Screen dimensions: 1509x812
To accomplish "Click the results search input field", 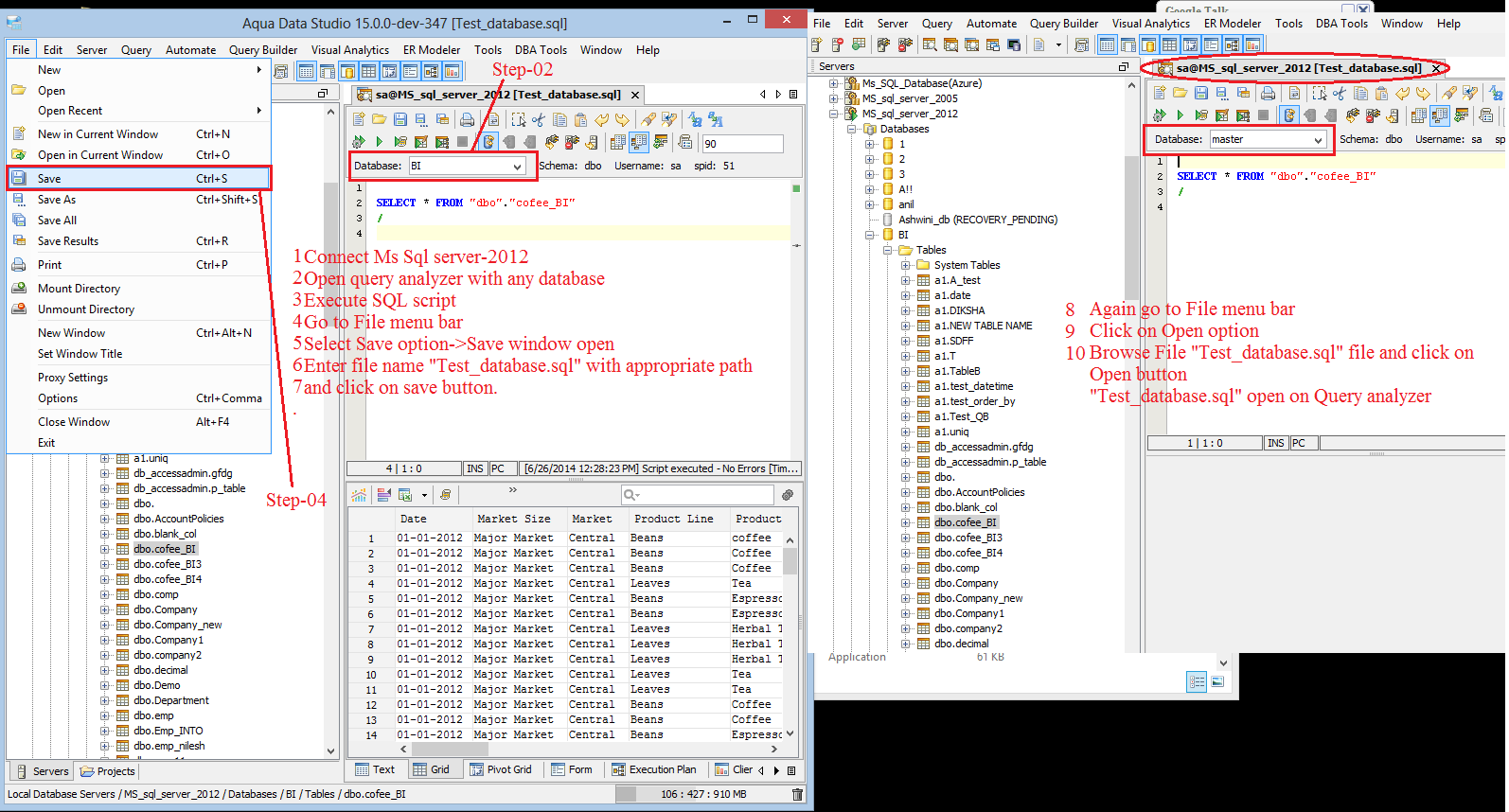I will click(699, 495).
